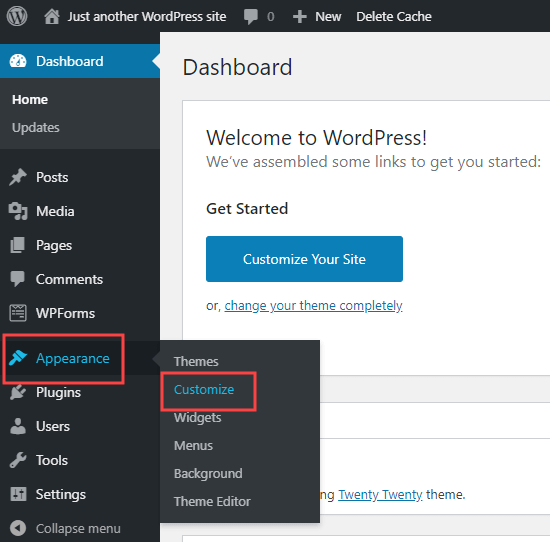
Task: Click New text in the admin bar
Action: [328, 16]
